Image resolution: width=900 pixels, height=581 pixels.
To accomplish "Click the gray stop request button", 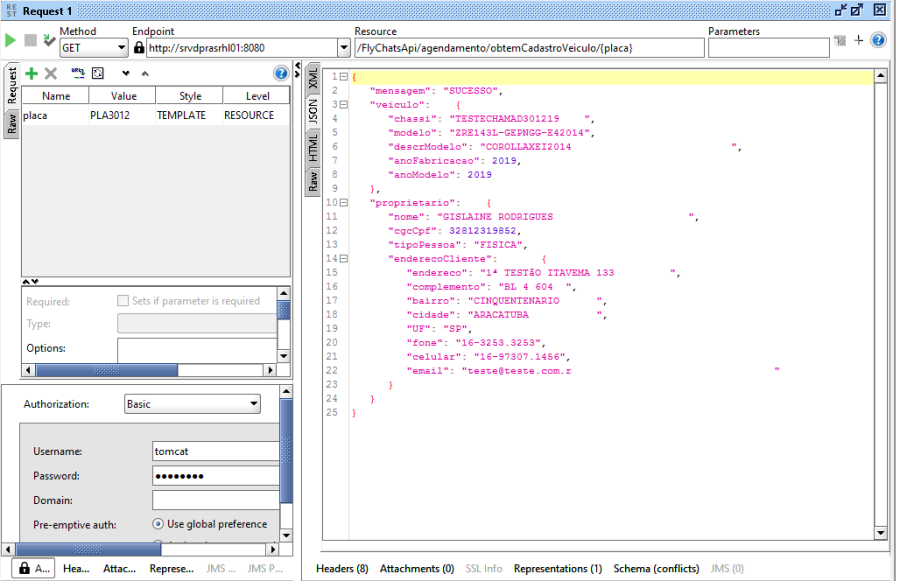I will [30, 40].
